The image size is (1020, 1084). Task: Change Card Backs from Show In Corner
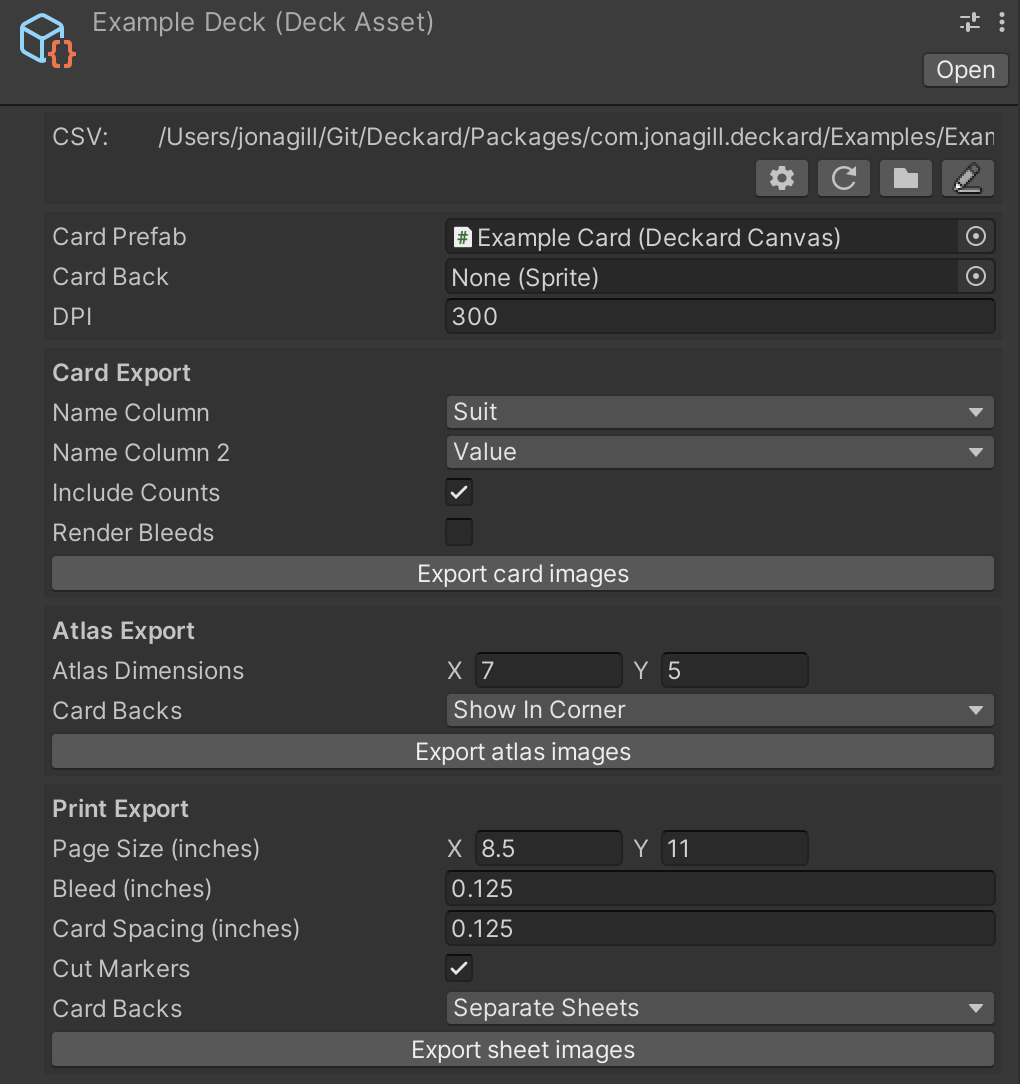[720, 710]
